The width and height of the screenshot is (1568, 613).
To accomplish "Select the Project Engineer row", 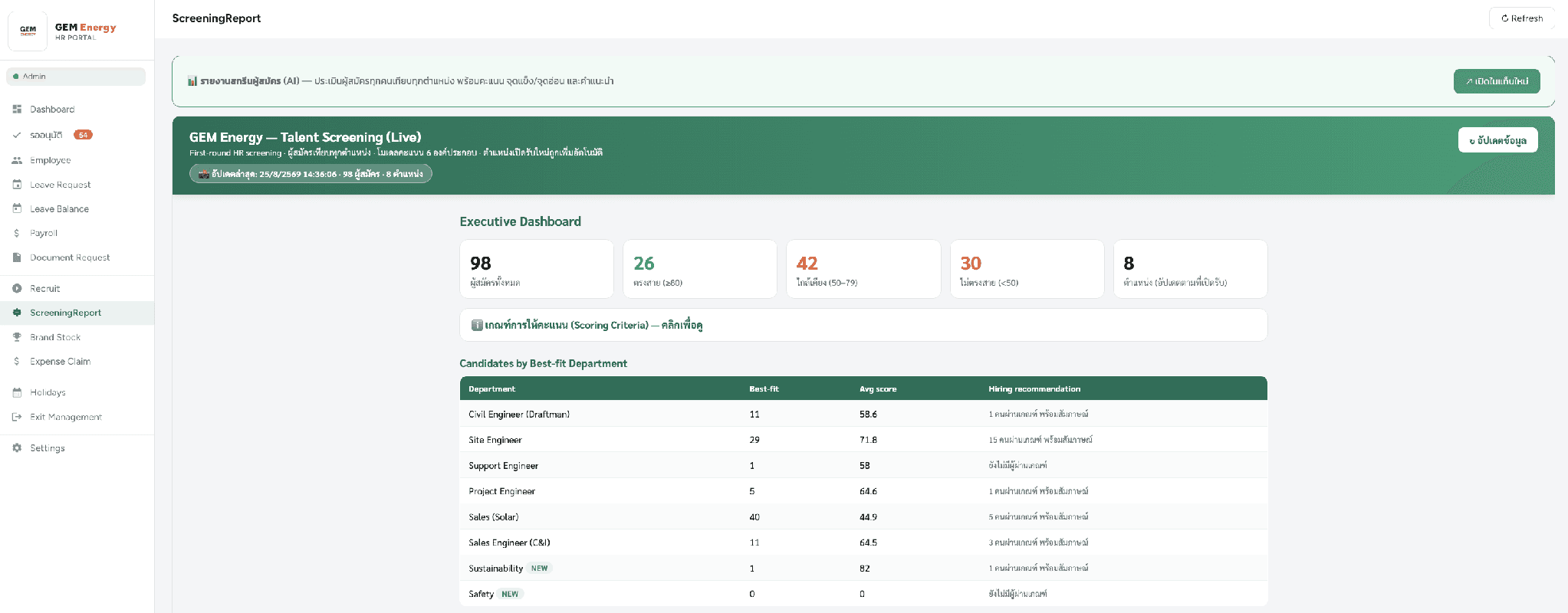I will point(863,491).
